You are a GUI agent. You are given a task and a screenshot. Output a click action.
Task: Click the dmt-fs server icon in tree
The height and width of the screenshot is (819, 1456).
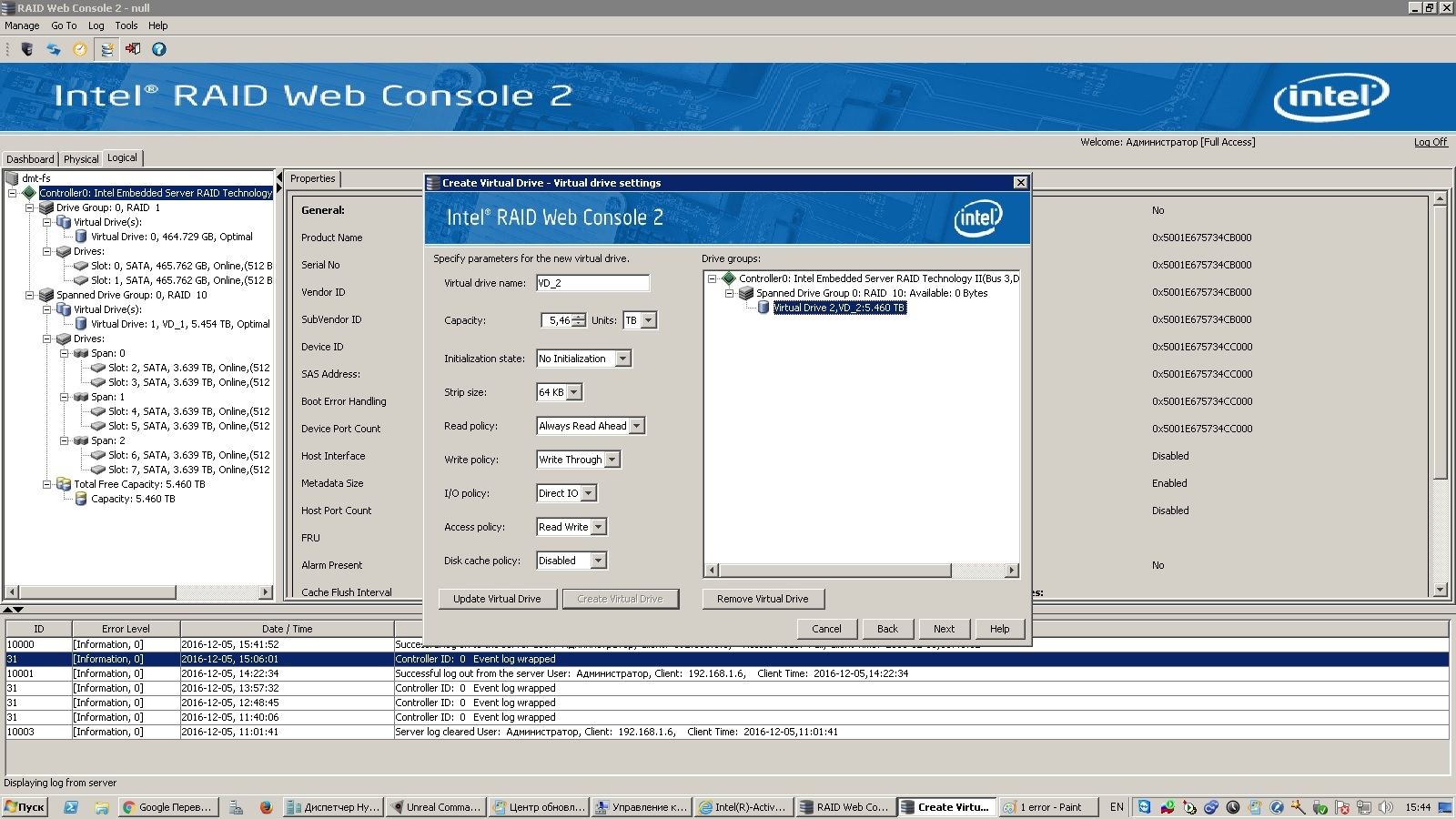click(x=13, y=178)
